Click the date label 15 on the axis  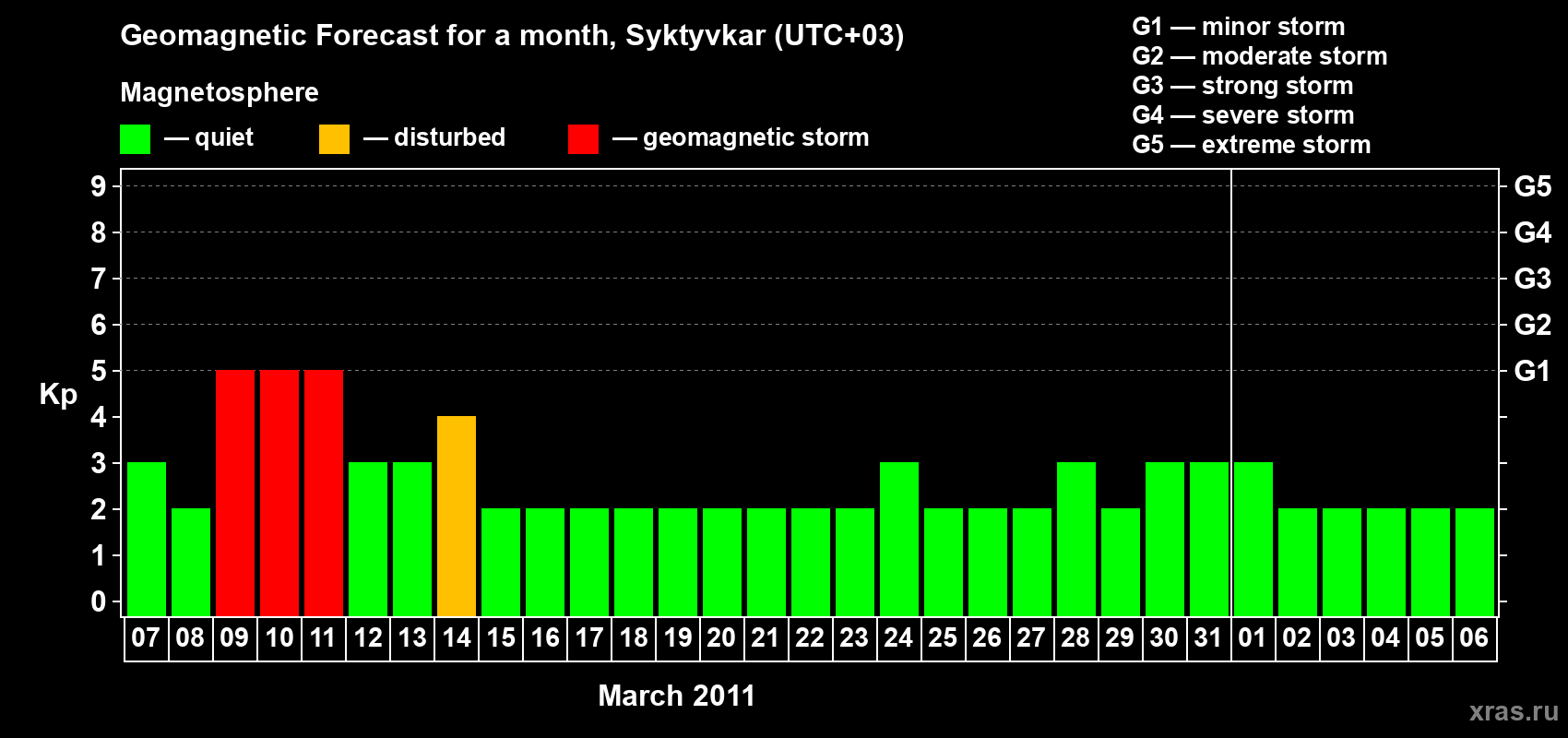click(501, 638)
